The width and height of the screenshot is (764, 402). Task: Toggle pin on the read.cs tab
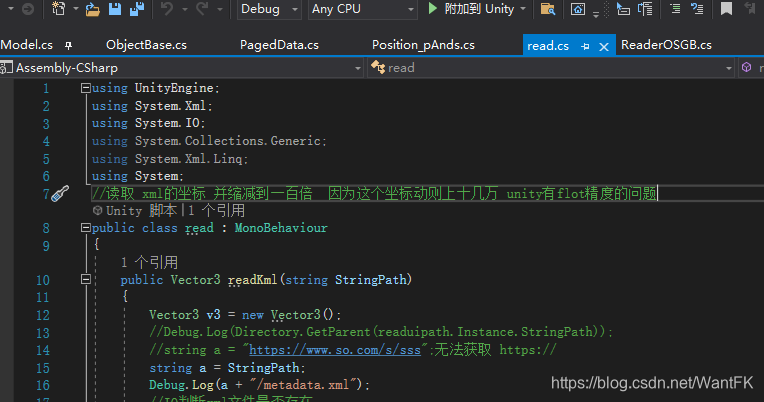coord(585,46)
